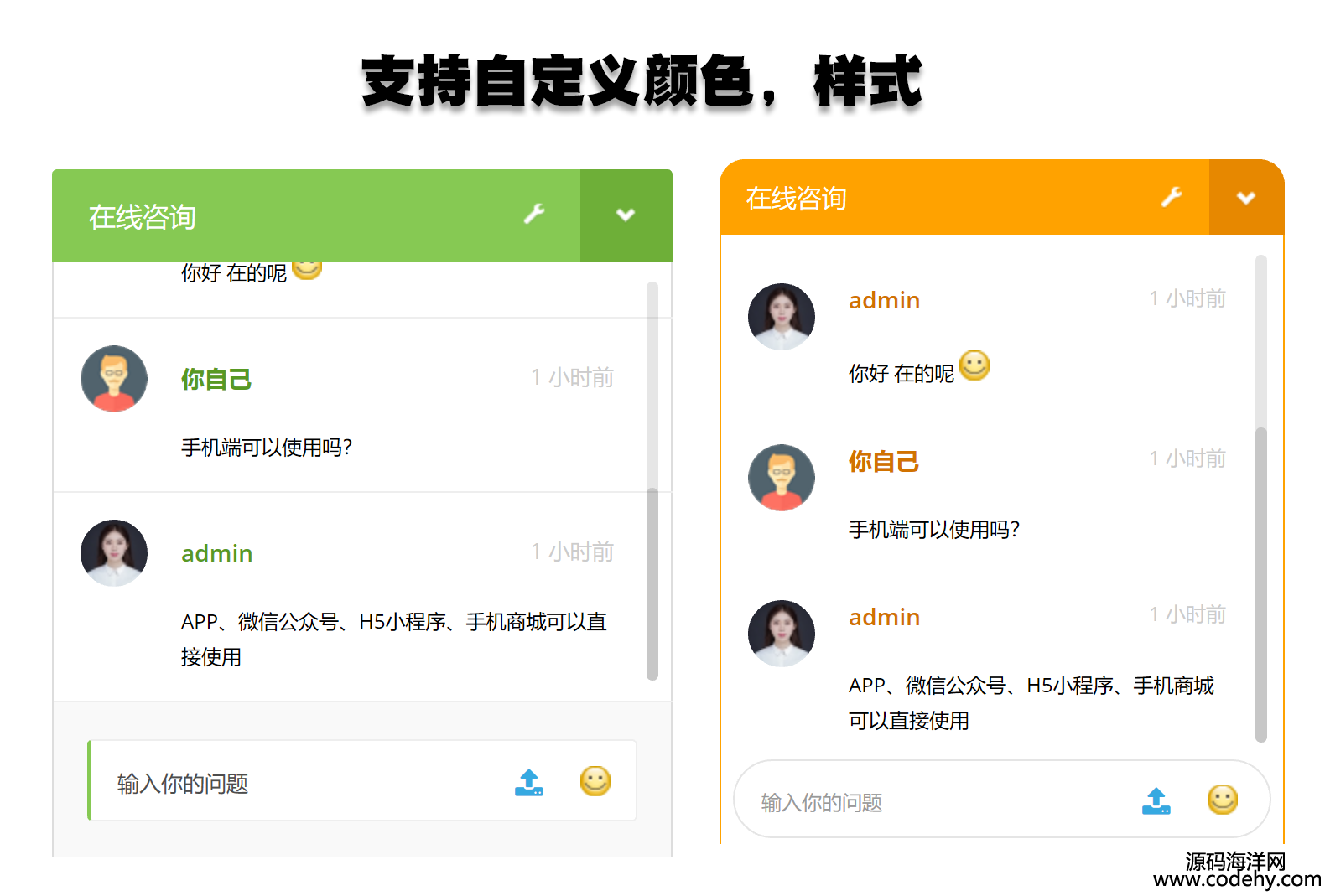The width and height of the screenshot is (1325, 896).
Task: Click timestamp beside green 你自己
Action: pyautogui.click(x=572, y=378)
